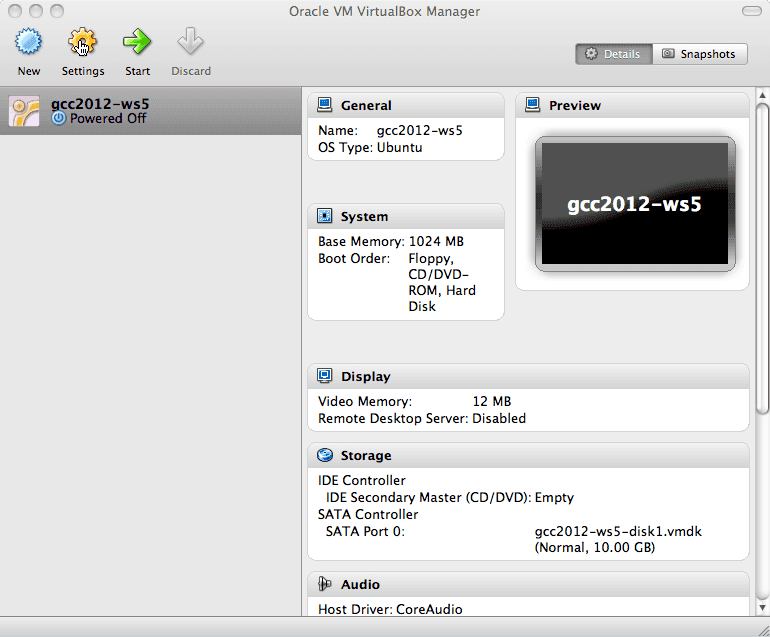
Task: Click the details pane vertical scrollbar
Action: click(762, 260)
